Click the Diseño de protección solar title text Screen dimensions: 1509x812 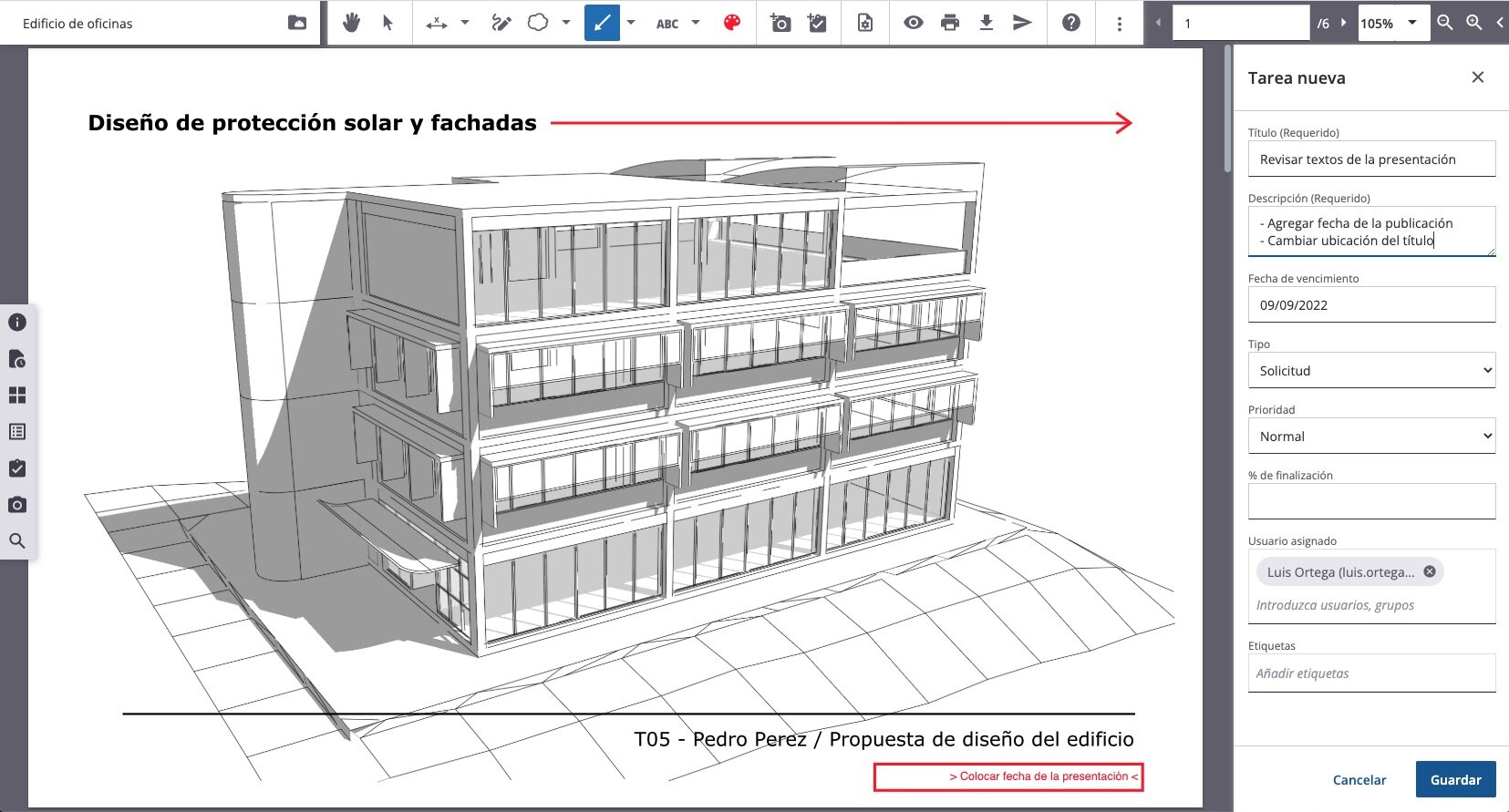312,123
